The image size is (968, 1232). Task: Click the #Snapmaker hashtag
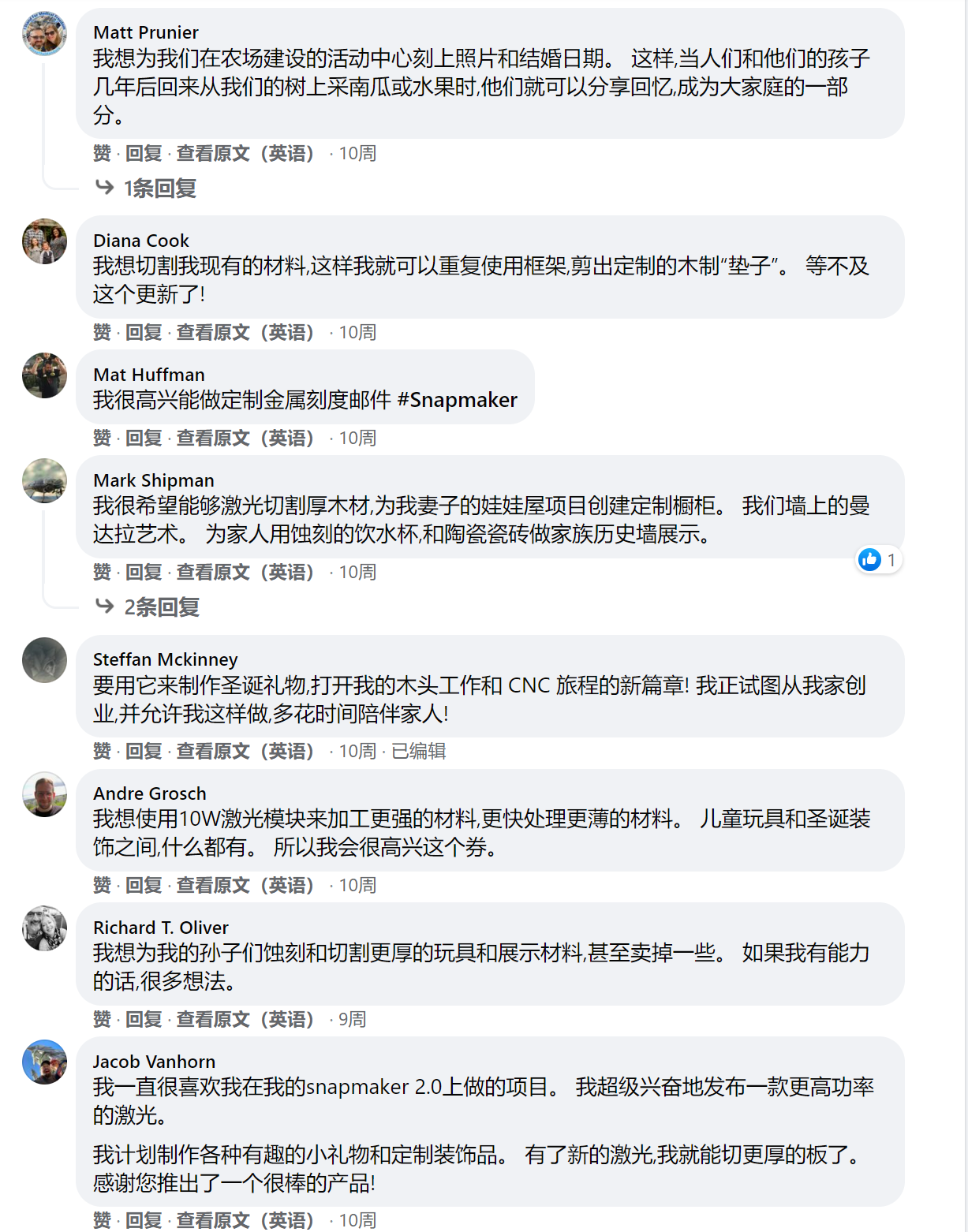[458, 400]
